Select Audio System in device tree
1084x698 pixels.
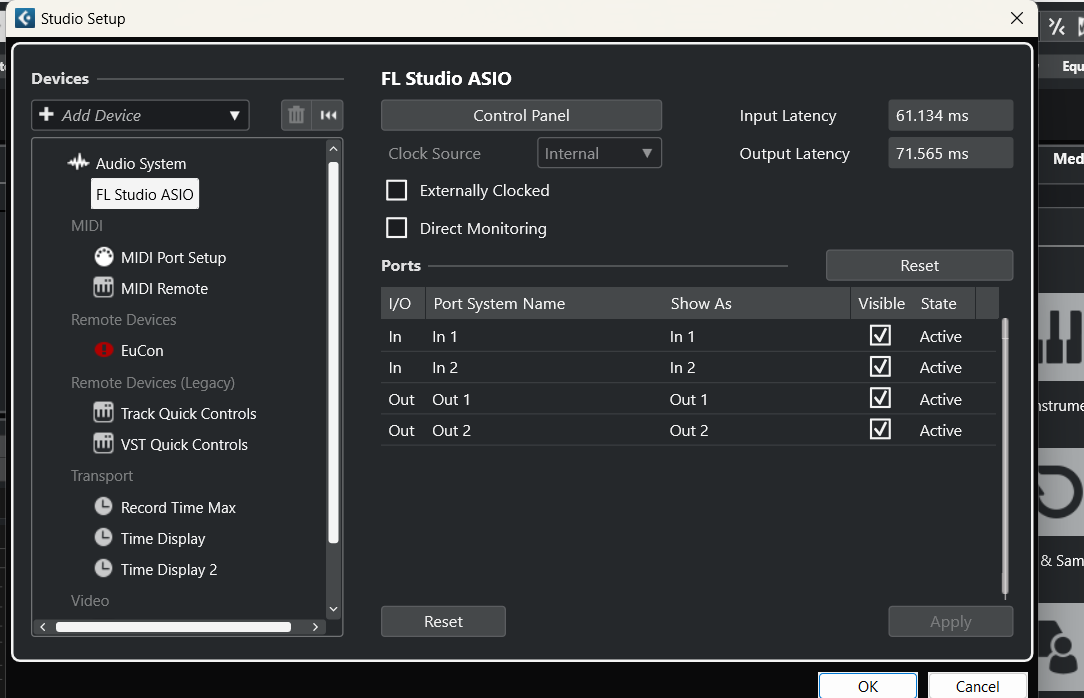click(x=141, y=164)
